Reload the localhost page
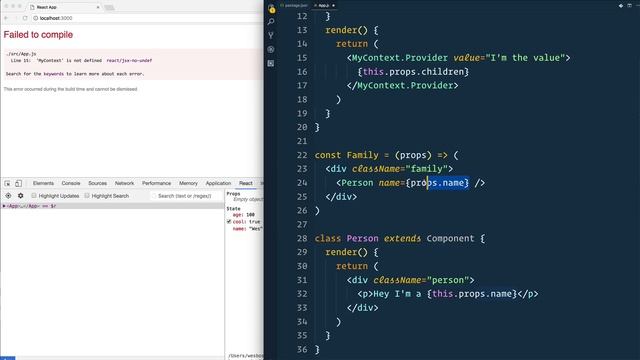 click(25, 18)
